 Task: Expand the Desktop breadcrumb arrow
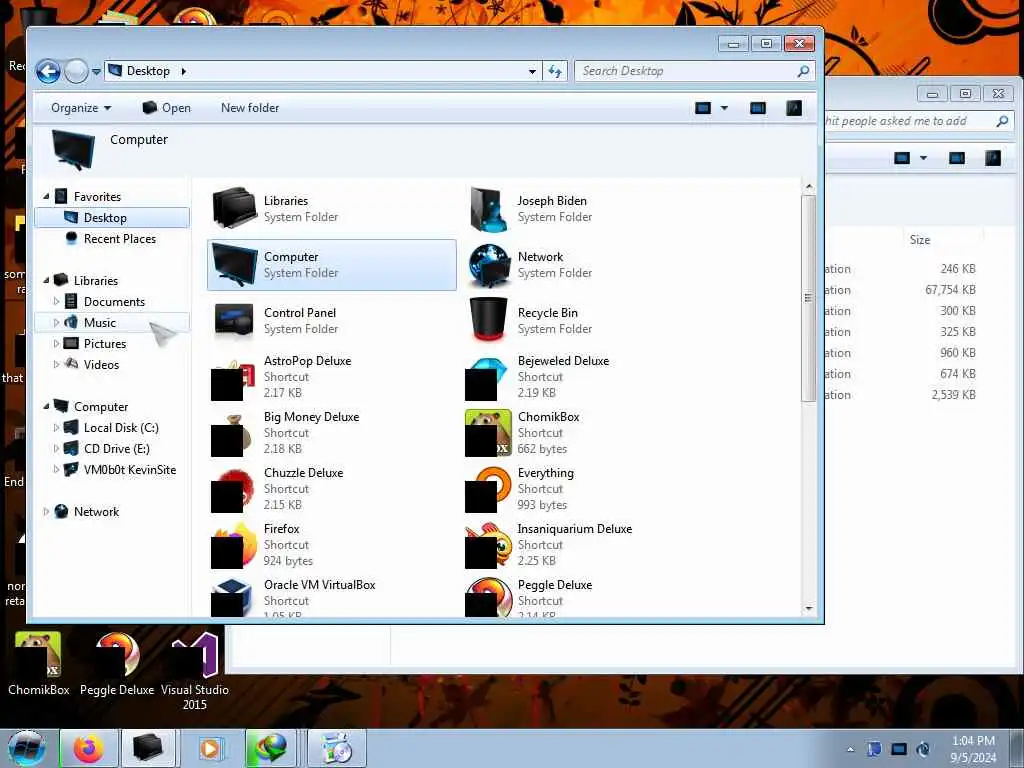[184, 71]
